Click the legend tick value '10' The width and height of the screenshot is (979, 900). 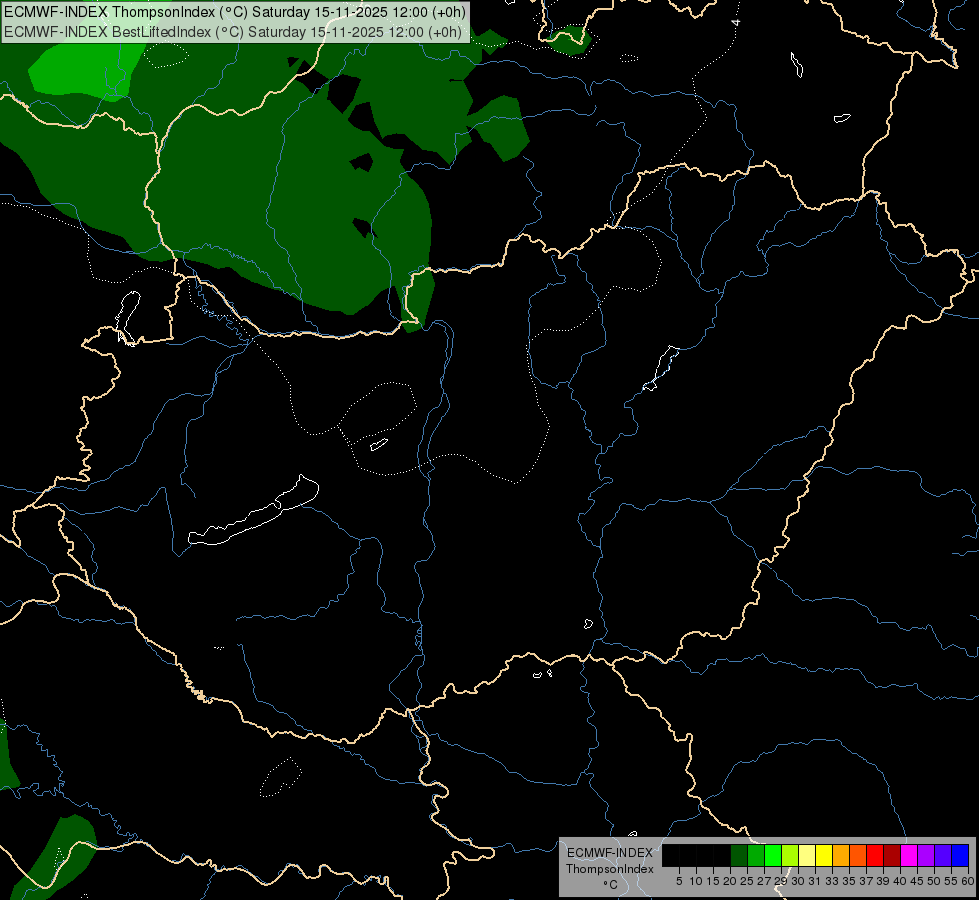click(696, 881)
